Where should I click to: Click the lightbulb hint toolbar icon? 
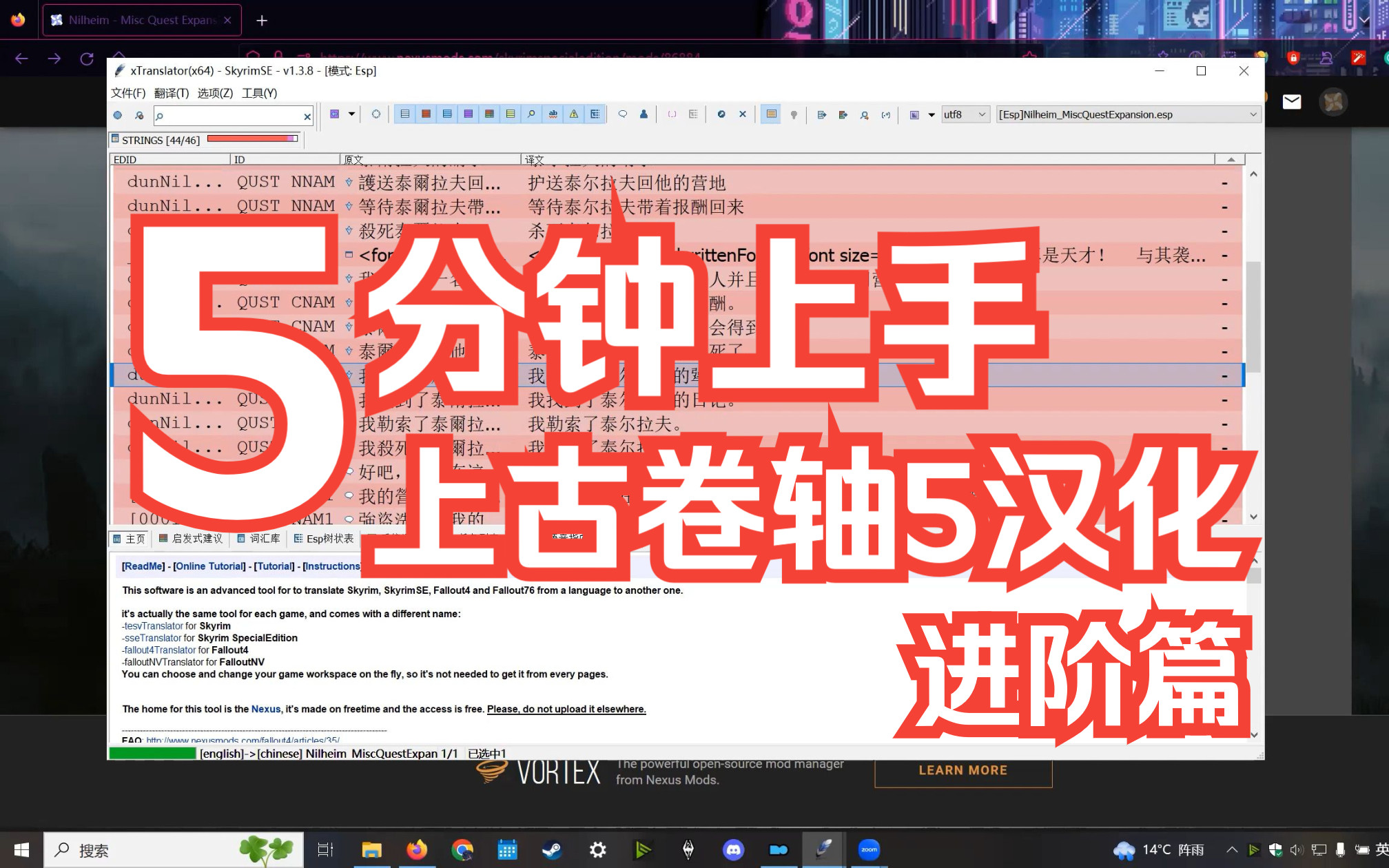coord(794,114)
